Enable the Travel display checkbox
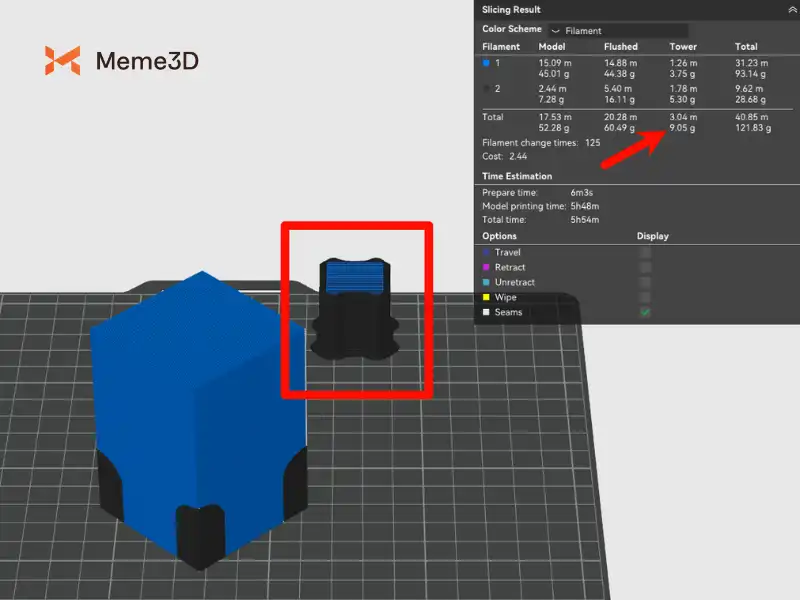The height and width of the screenshot is (600, 800). 645,253
